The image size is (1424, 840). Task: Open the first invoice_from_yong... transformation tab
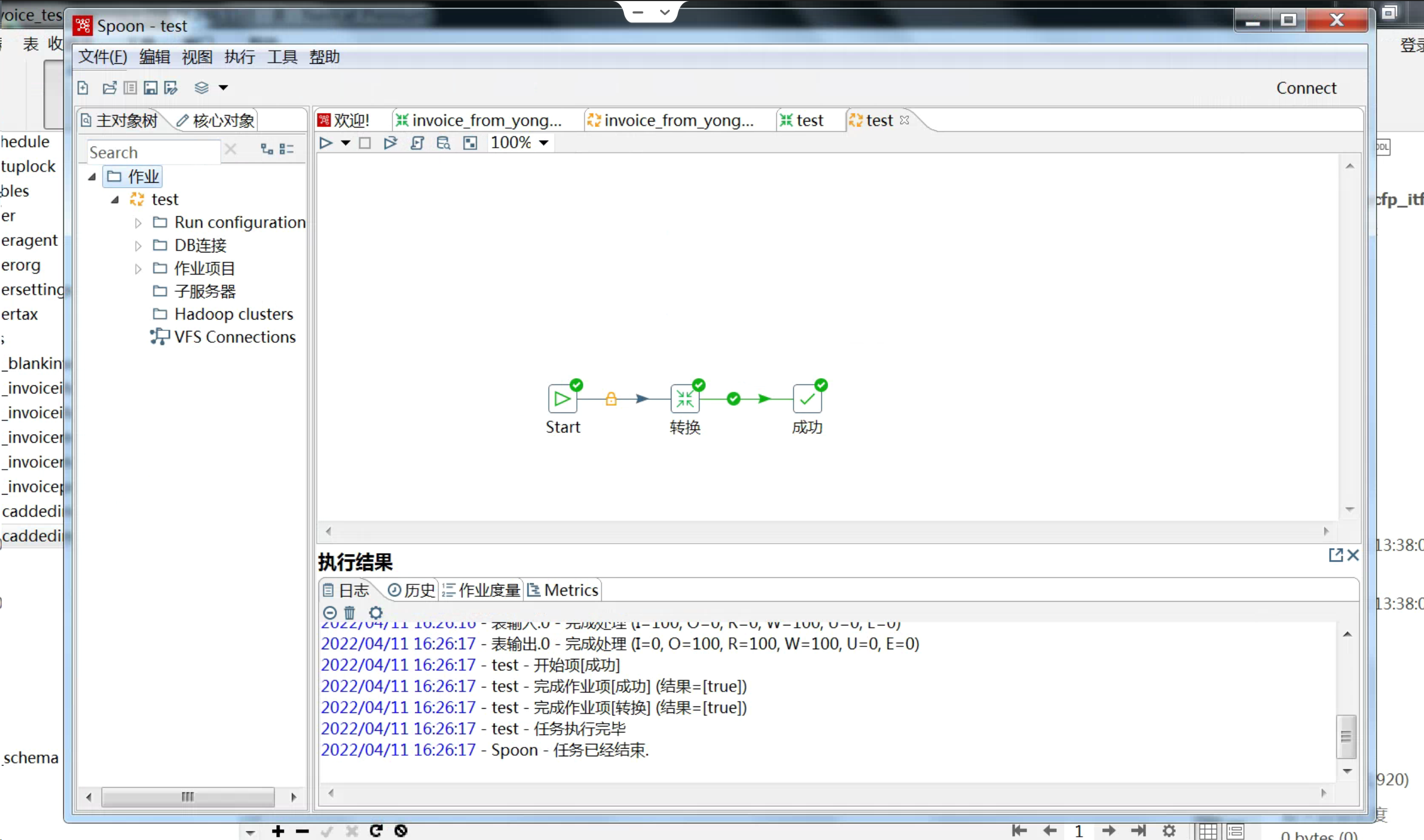pyautogui.click(x=478, y=120)
